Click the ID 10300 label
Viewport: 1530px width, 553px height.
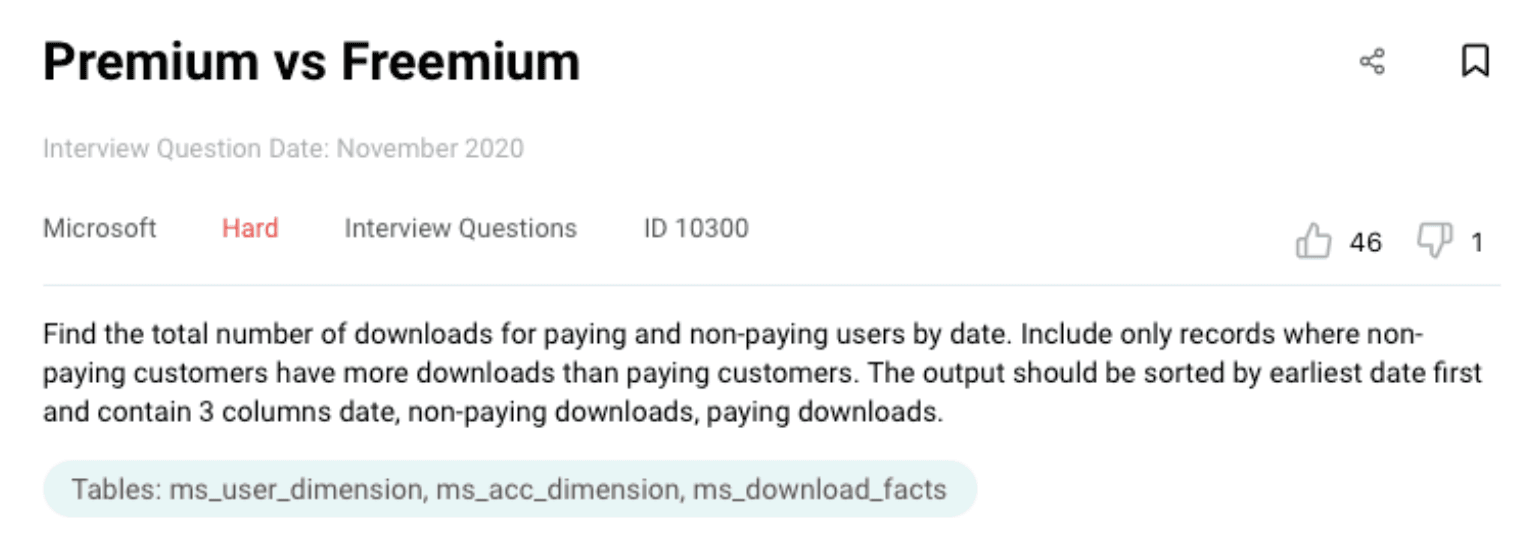pyautogui.click(x=695, y=228)
